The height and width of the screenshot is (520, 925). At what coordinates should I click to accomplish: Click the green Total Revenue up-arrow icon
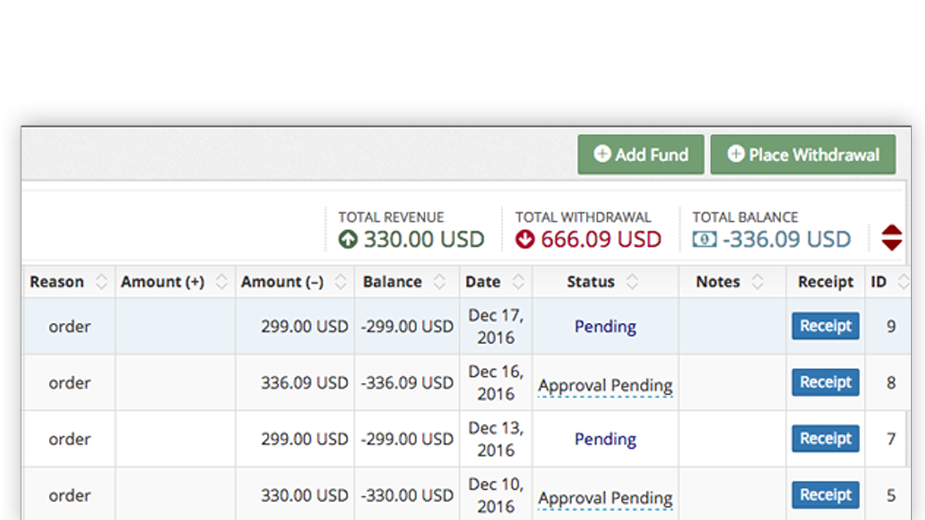348,239
